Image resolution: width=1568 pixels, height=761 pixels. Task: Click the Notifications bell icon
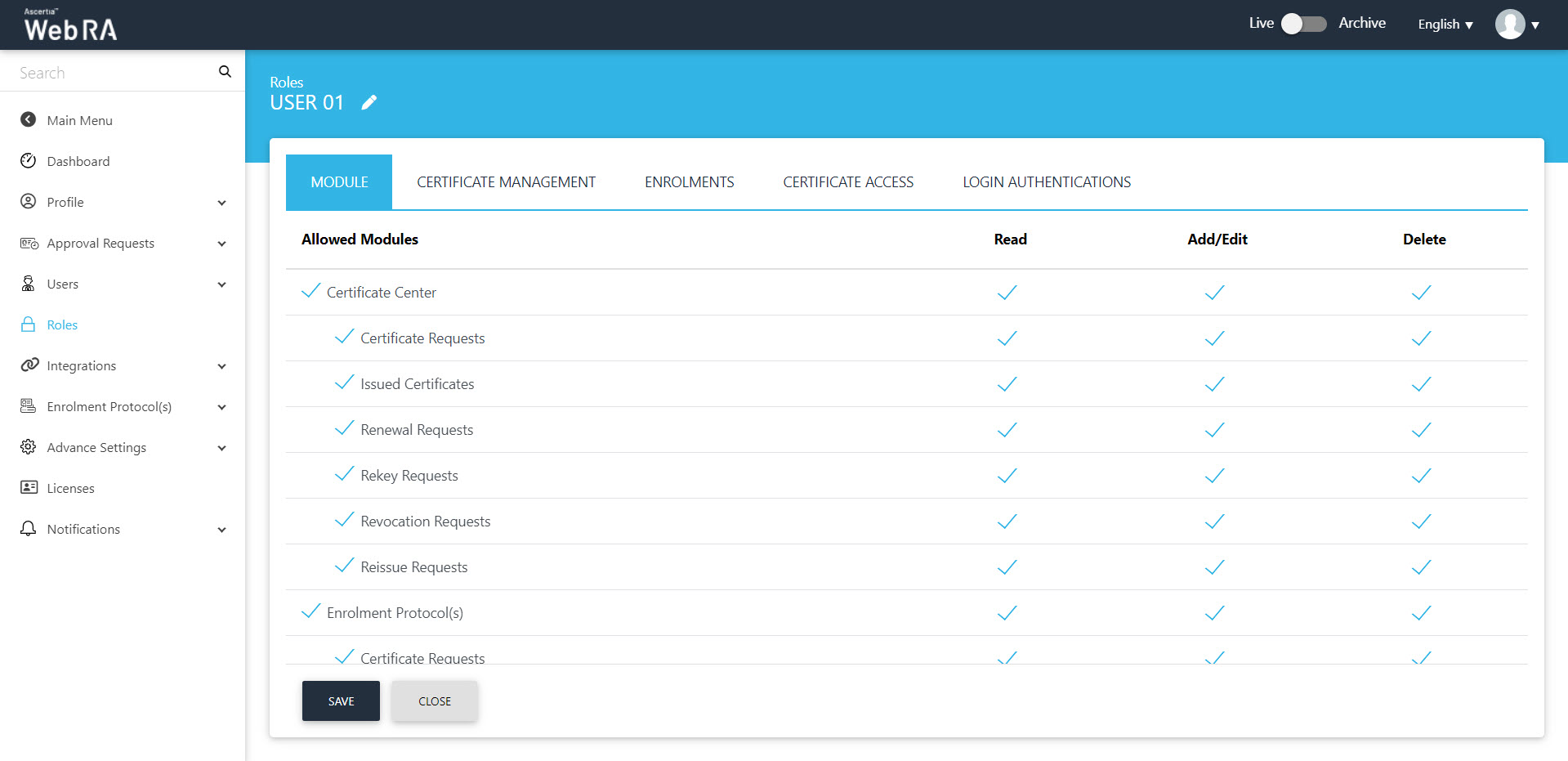29,529
